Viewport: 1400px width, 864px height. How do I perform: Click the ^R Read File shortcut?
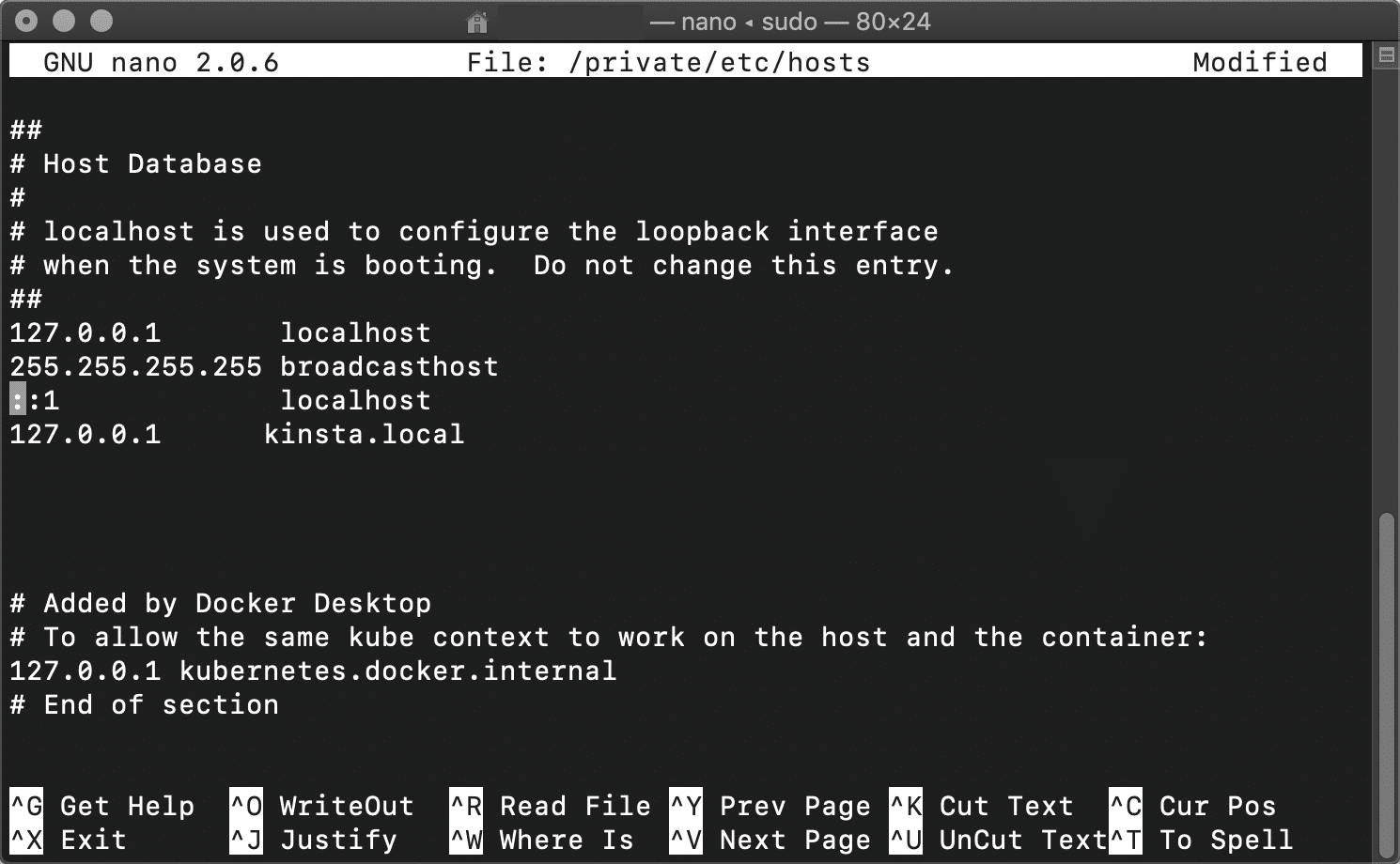tap(550, 806)
